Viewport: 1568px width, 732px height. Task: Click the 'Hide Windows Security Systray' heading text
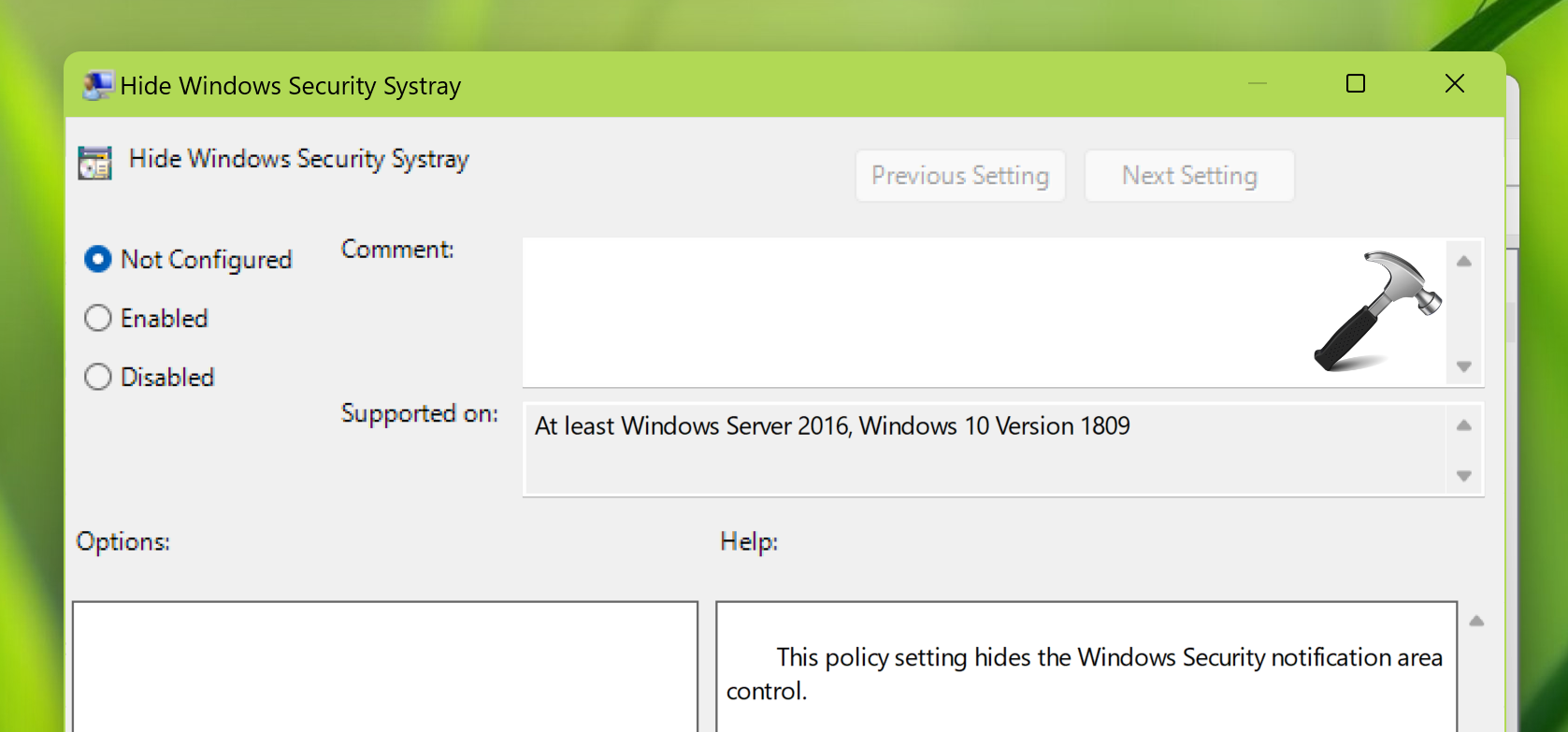tap(299, 159)
